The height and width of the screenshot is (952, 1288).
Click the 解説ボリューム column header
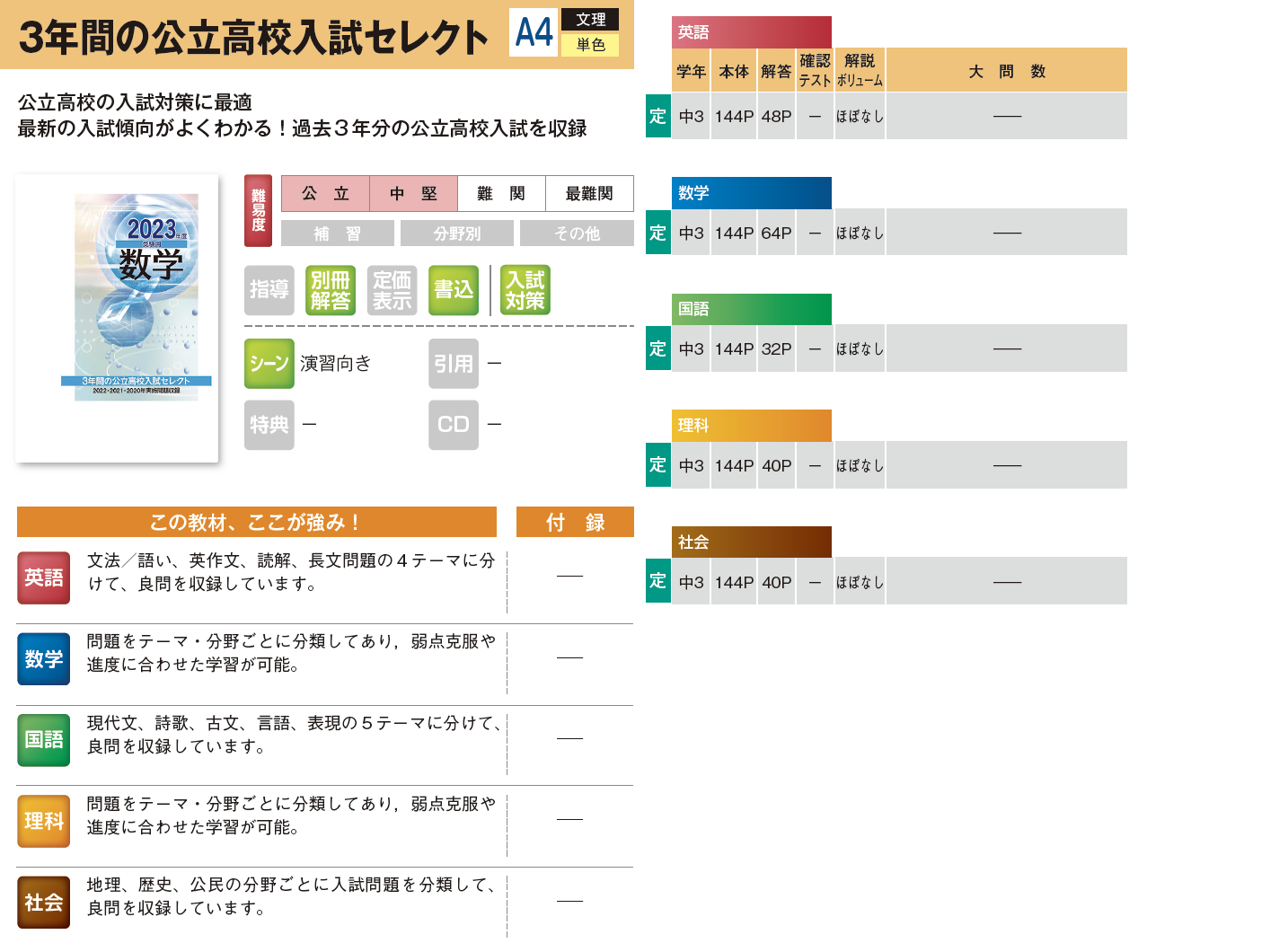click(x=860, y=71)
